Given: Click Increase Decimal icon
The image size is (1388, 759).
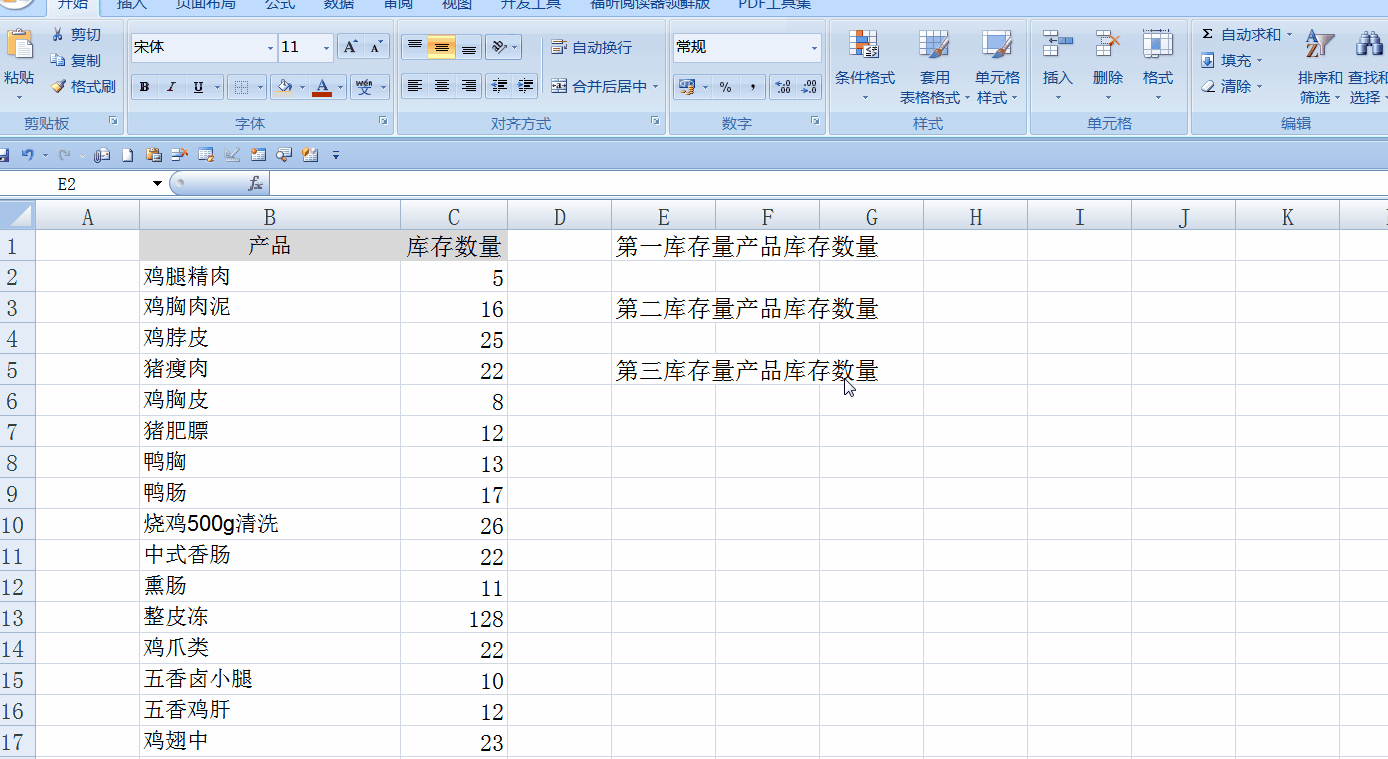Looking at the screenshot, I should click(x=783, y=87).
